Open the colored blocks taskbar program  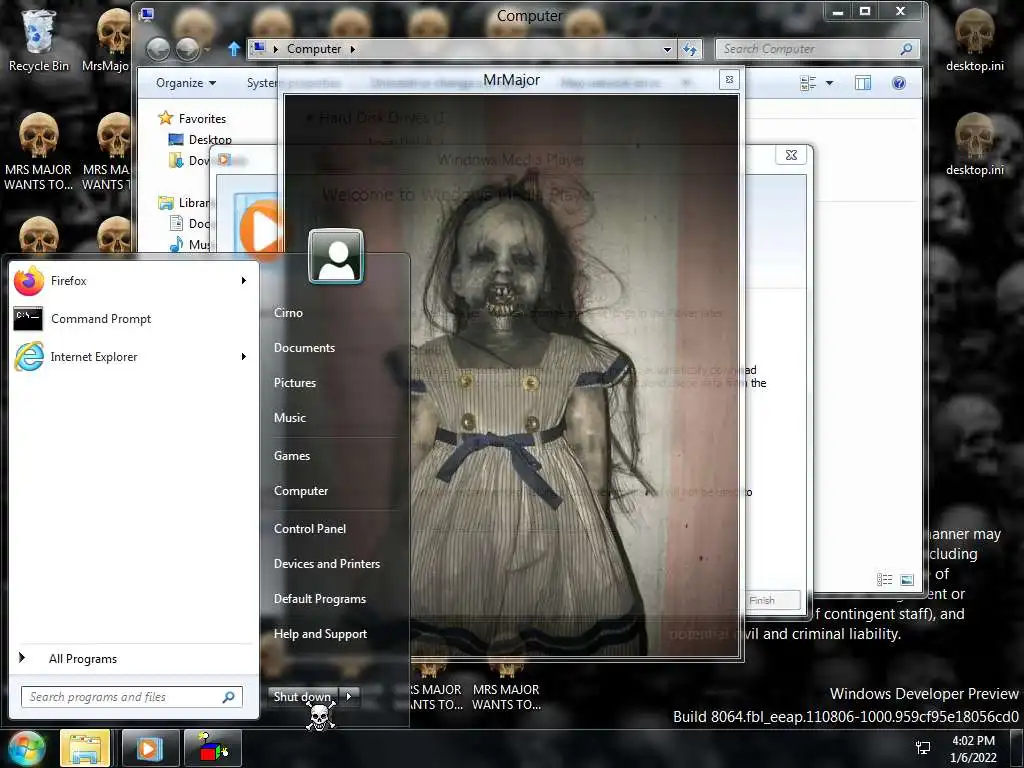[x=213, y=748]
